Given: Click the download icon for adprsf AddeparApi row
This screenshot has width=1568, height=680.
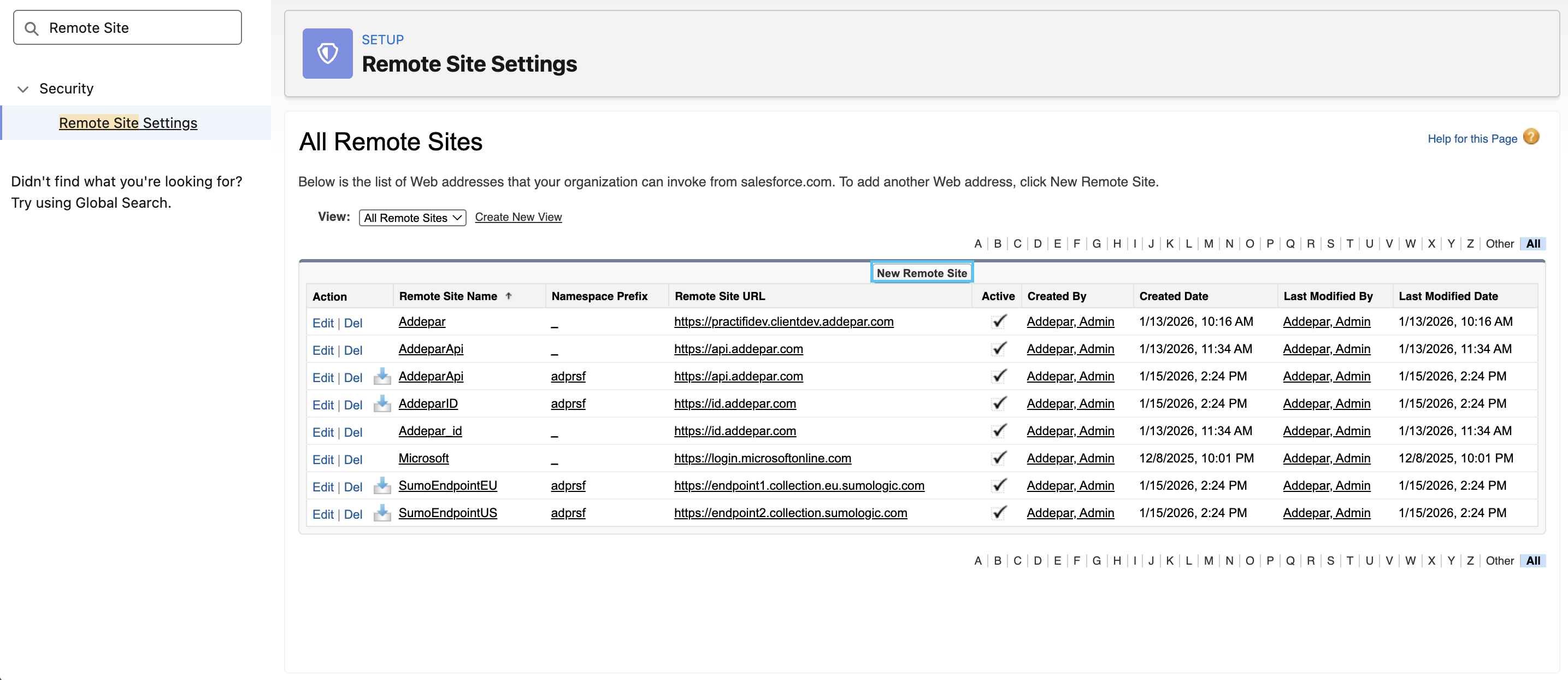Looking at the screenshot, I should pyautogui.click(x=382, y=376).
